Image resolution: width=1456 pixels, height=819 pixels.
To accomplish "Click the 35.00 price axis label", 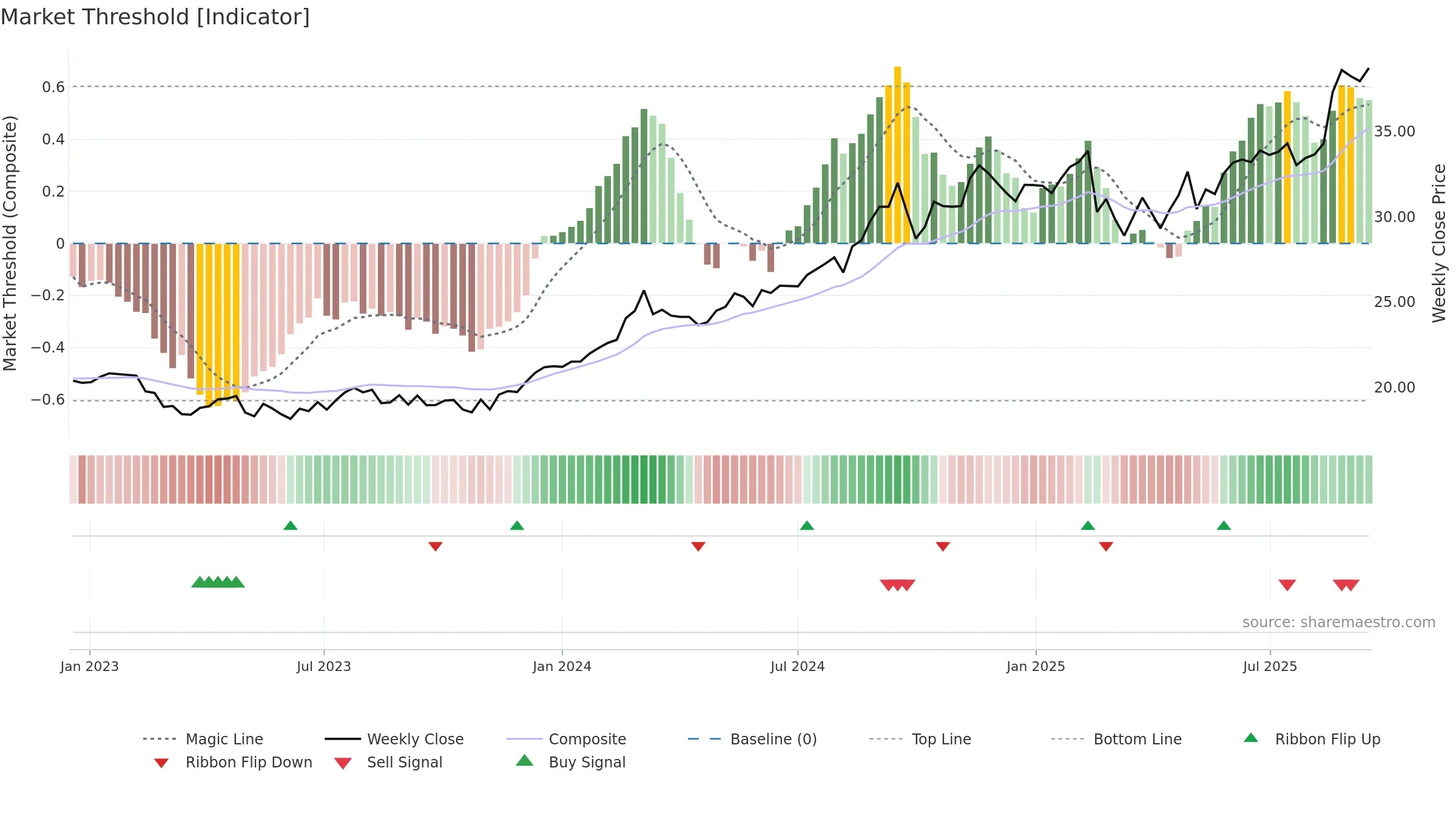I will tap(1395, 132).
